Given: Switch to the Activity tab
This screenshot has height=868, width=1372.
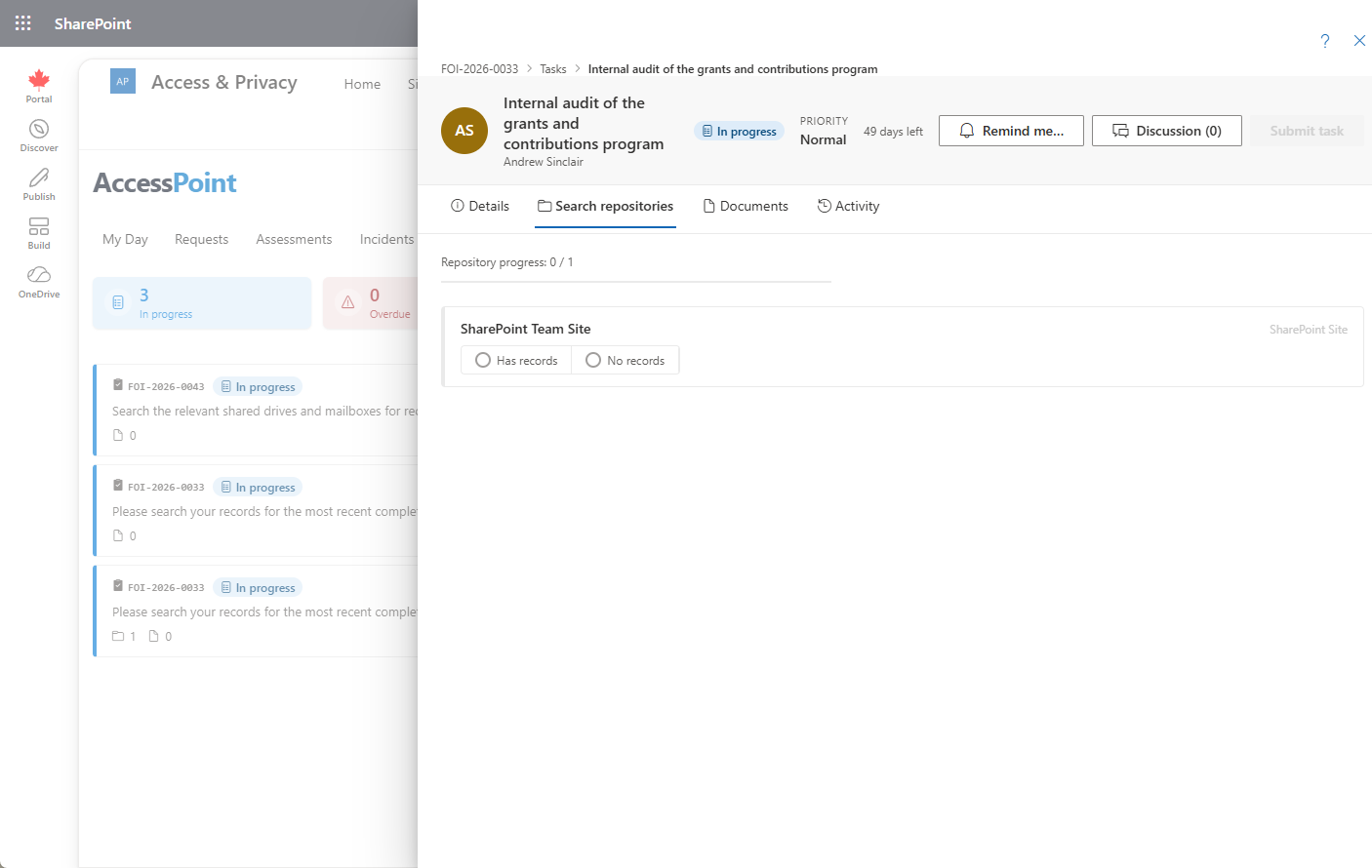Looking at the screenshot, I should [848, 207].
